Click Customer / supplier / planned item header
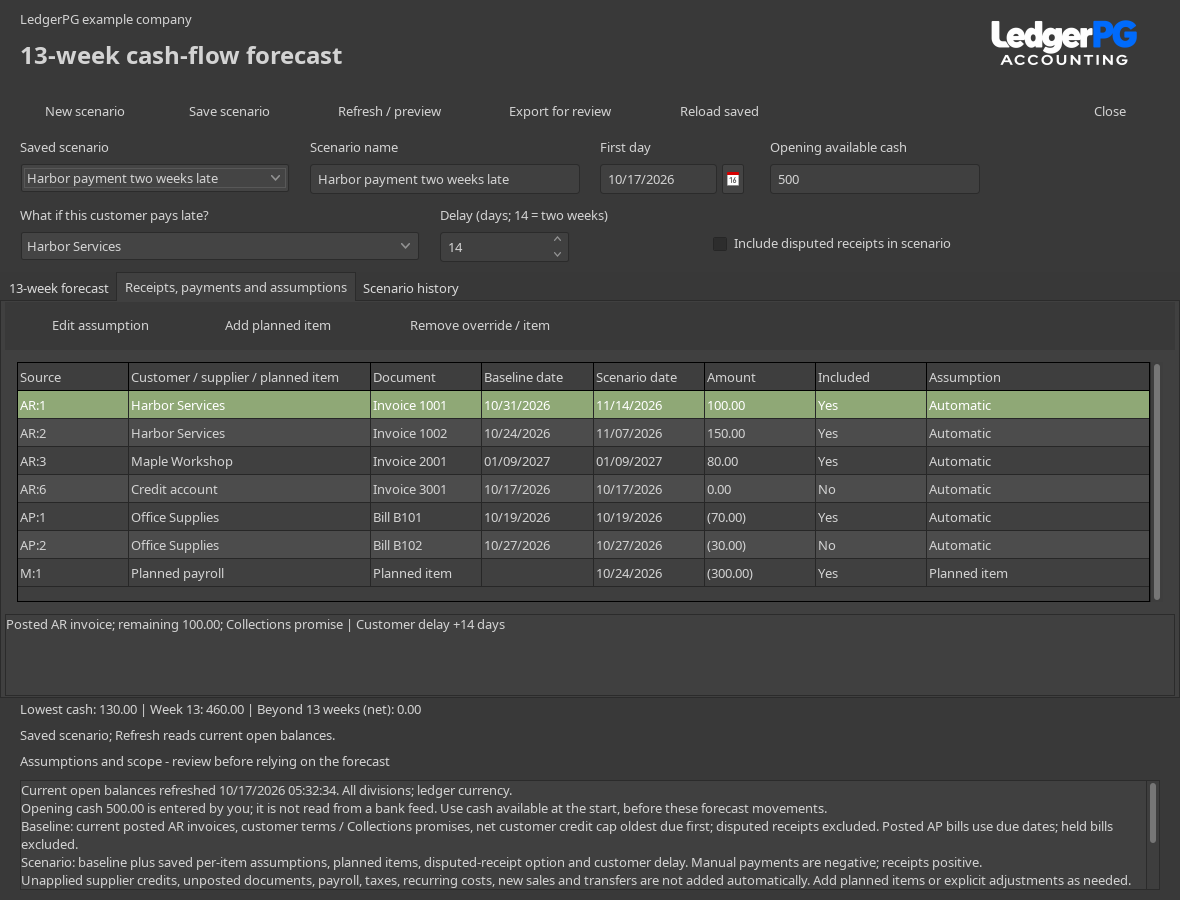1180x900 pixels. click(x=249, y=377)
